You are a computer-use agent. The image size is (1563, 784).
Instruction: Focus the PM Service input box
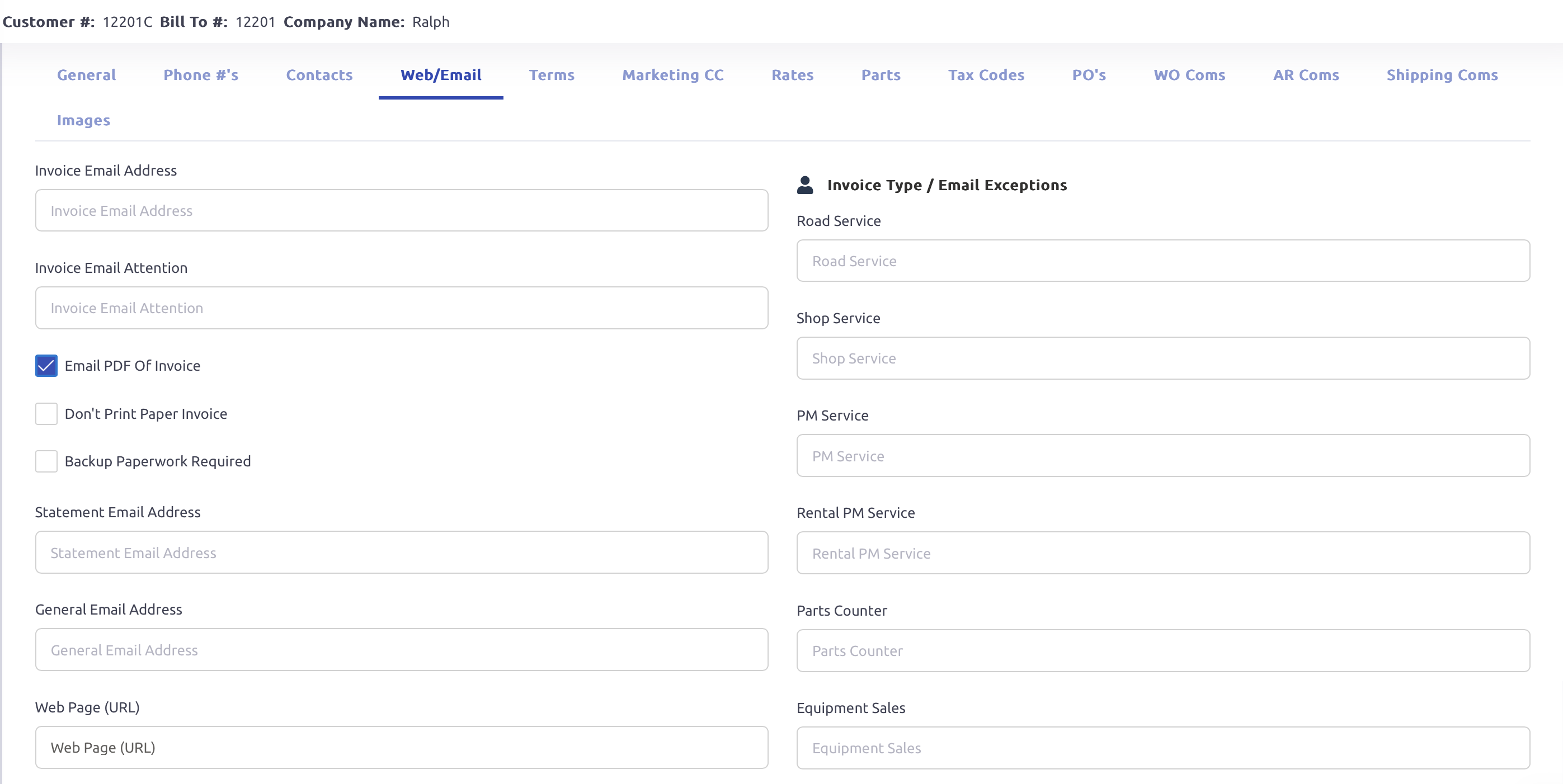click(x=1162, y=456)
